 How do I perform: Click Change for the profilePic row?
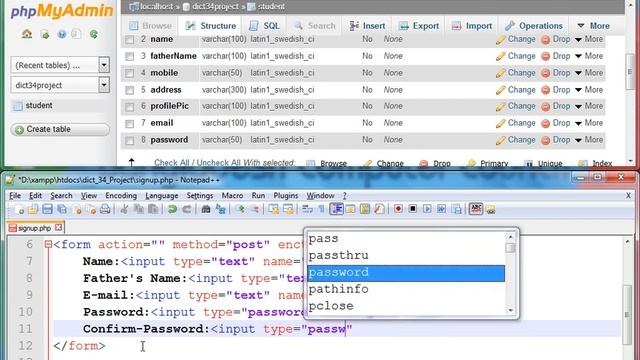click(516, 106)
